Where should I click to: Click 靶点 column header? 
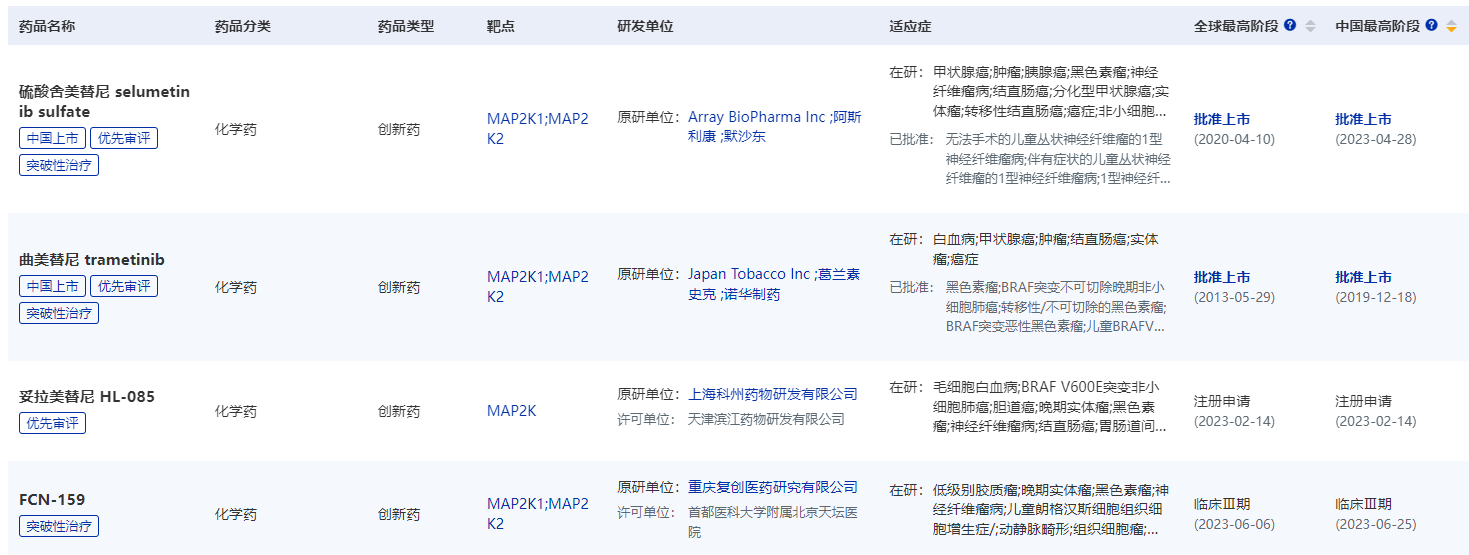tap(501, 26)
